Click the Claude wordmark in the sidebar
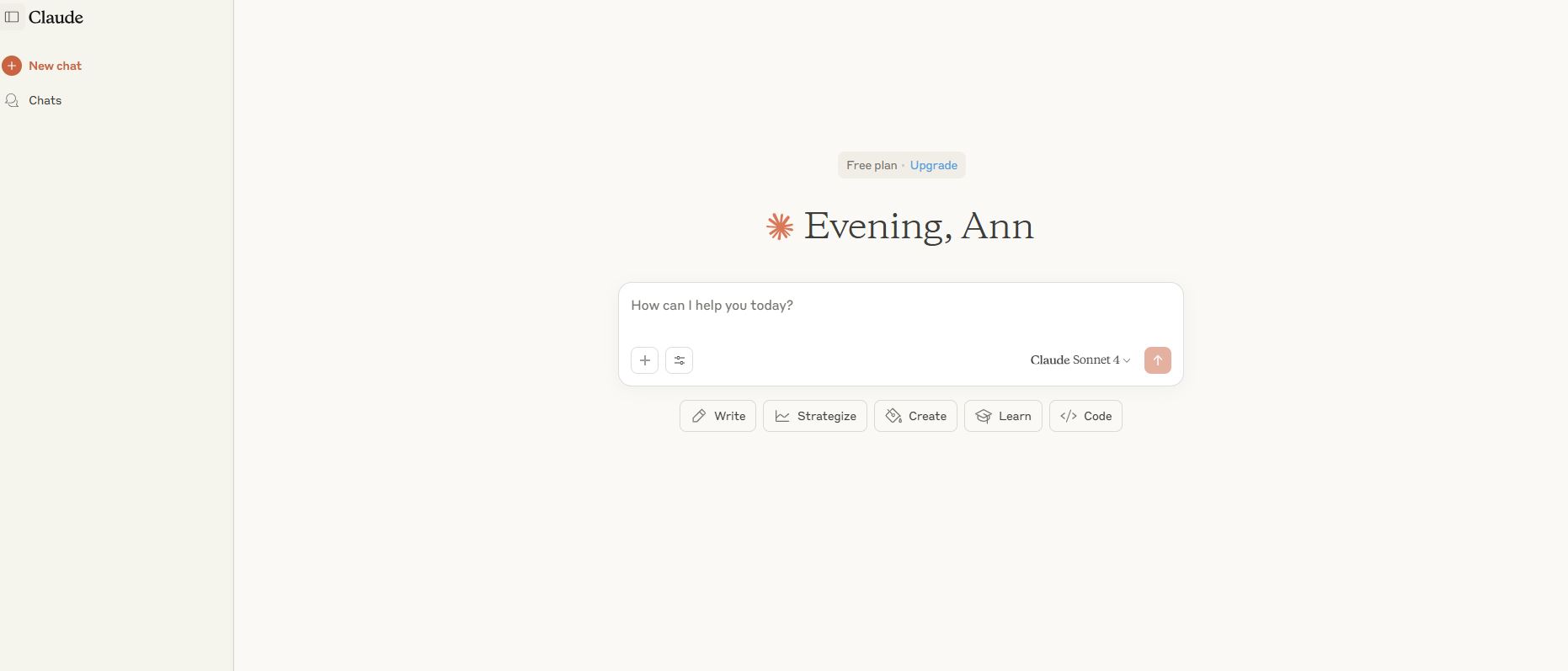 pos(56,17)
